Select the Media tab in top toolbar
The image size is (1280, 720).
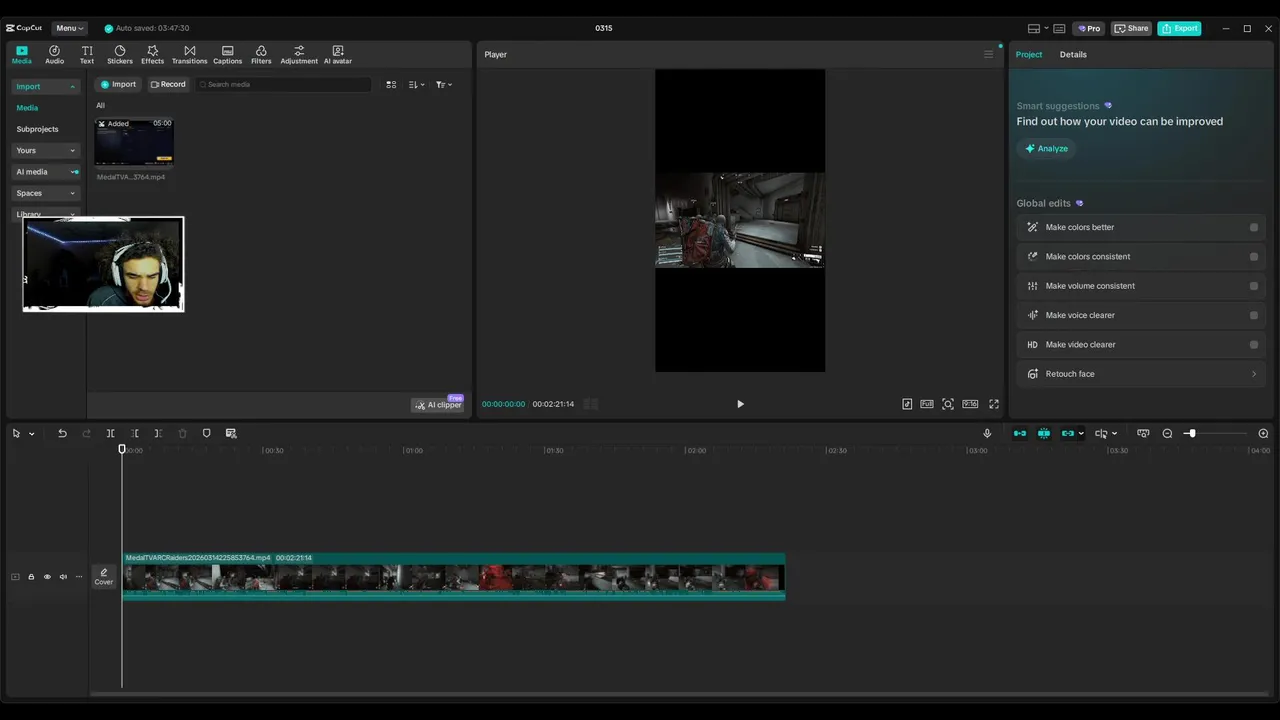point(21,54)
